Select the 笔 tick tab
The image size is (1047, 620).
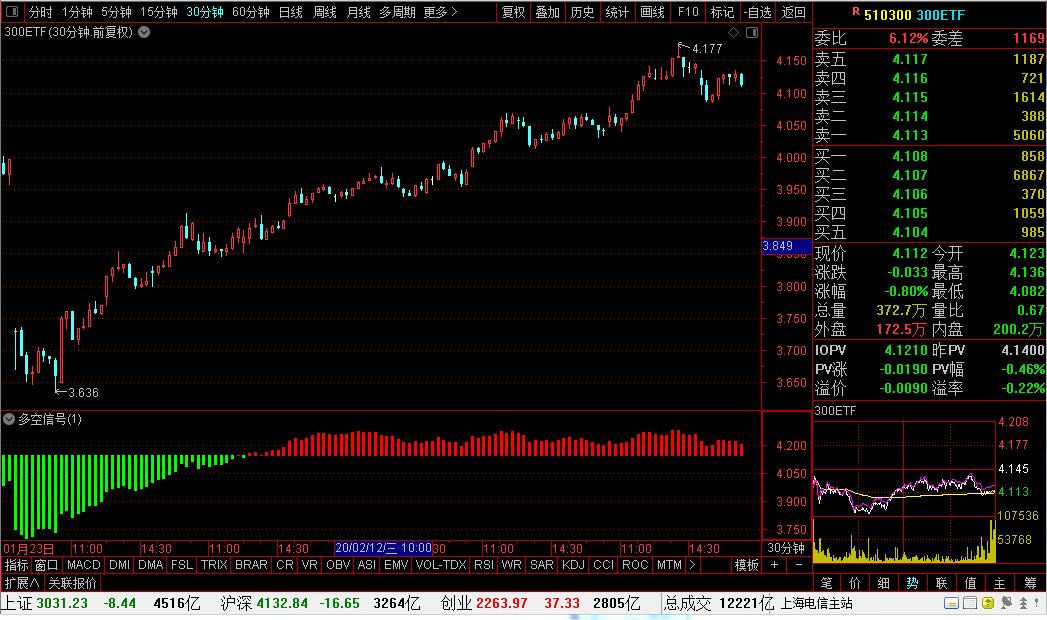tap(825, 583)
